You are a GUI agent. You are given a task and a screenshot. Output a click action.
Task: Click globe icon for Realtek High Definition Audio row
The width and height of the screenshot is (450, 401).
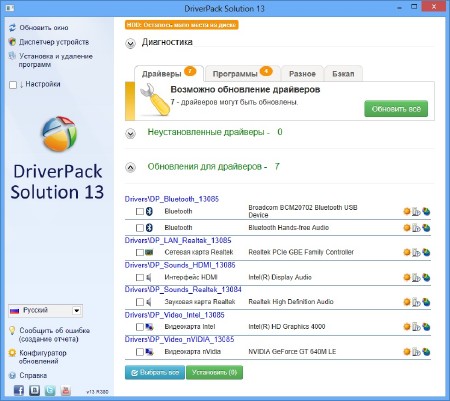[426, 302]
